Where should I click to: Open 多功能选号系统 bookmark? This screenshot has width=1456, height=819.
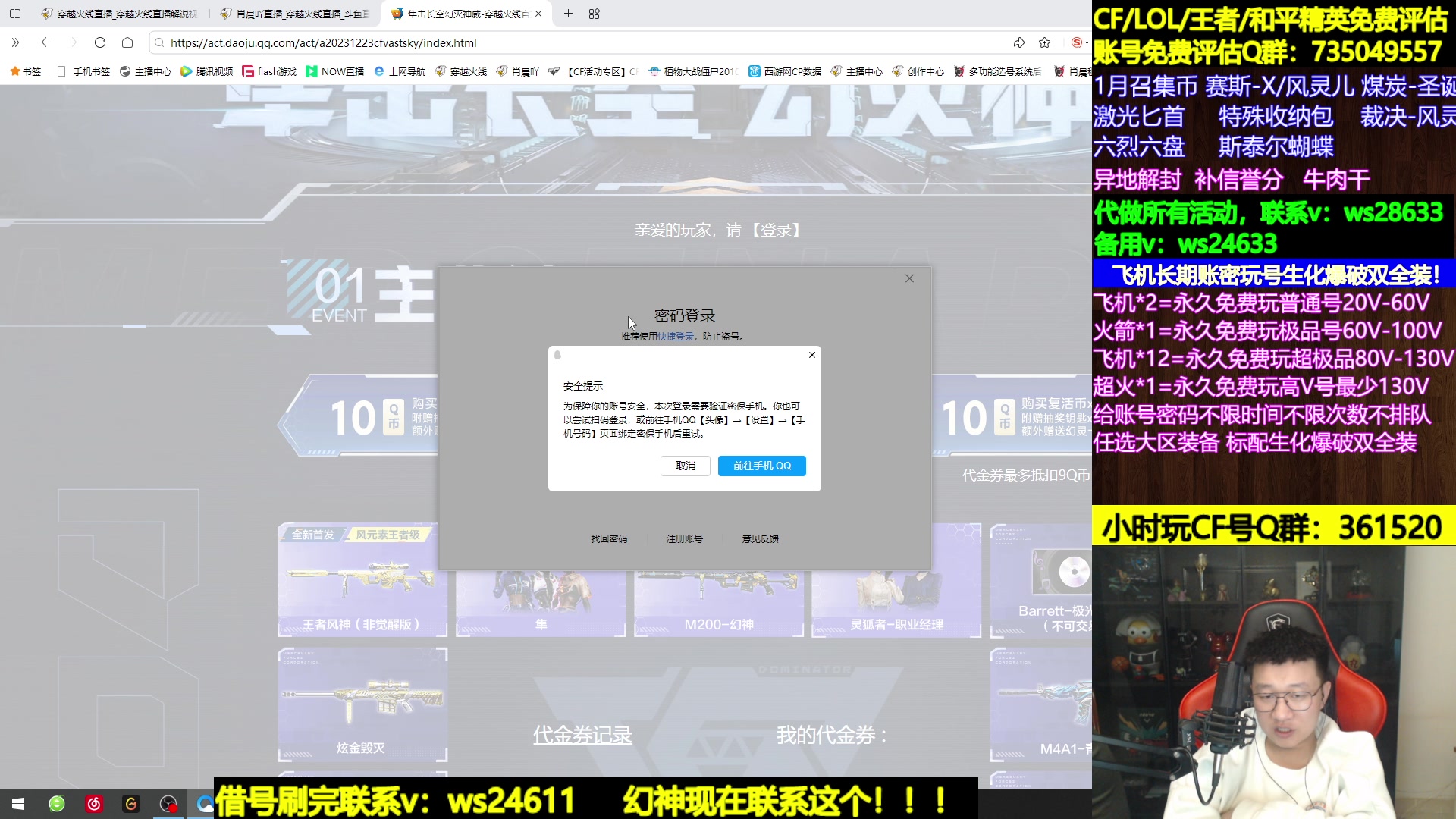[997, 71]
